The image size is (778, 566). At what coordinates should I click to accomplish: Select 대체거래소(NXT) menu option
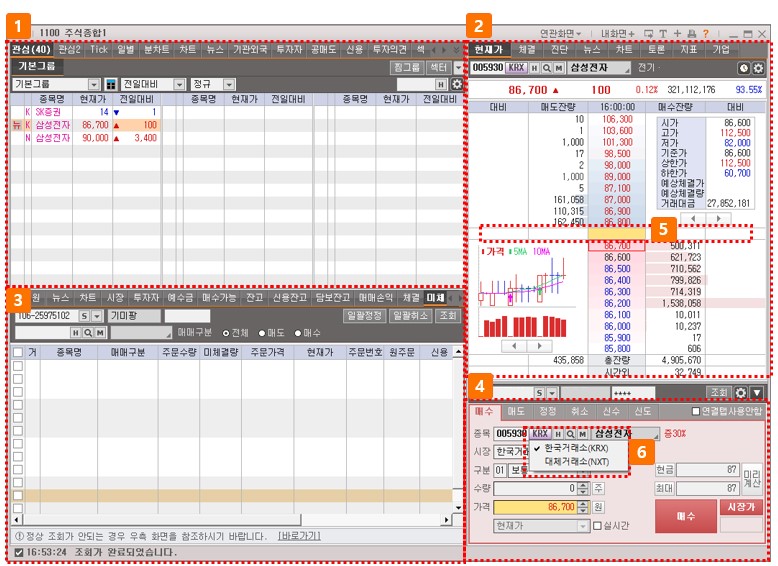point(577,462)
